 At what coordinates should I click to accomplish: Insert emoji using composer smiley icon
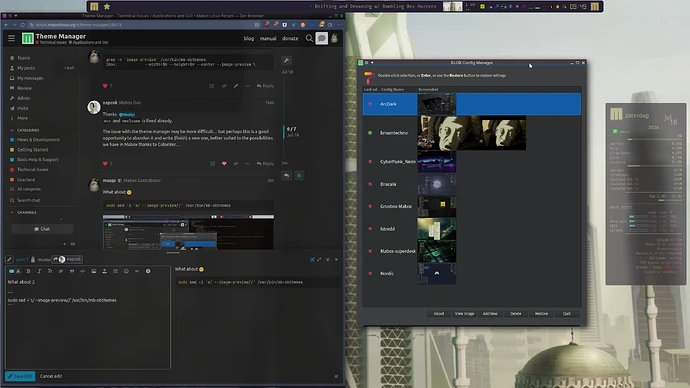(126, 271)
